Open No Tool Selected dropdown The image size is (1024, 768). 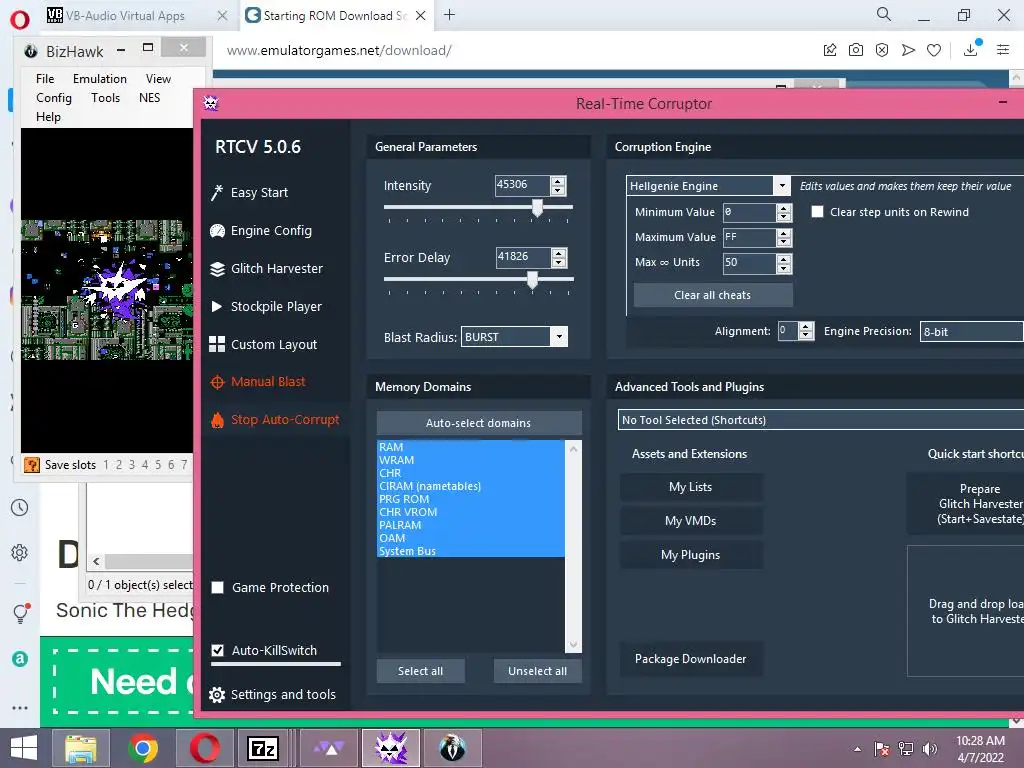point(820,420)
